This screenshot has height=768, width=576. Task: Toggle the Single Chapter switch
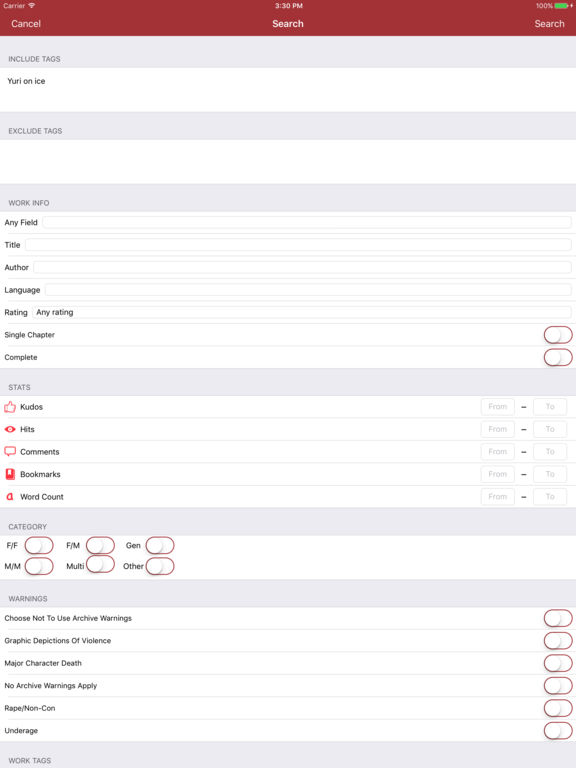[x=558, y=335]
